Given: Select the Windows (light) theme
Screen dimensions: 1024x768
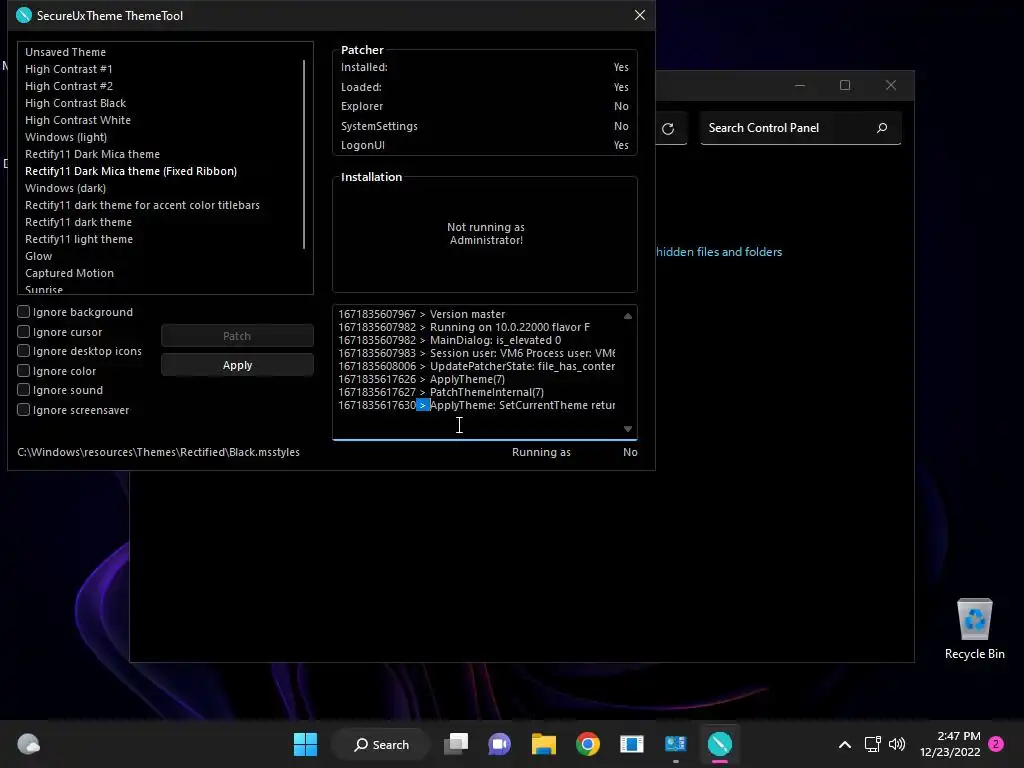Looking at the screenshot, I should [66, 137].
